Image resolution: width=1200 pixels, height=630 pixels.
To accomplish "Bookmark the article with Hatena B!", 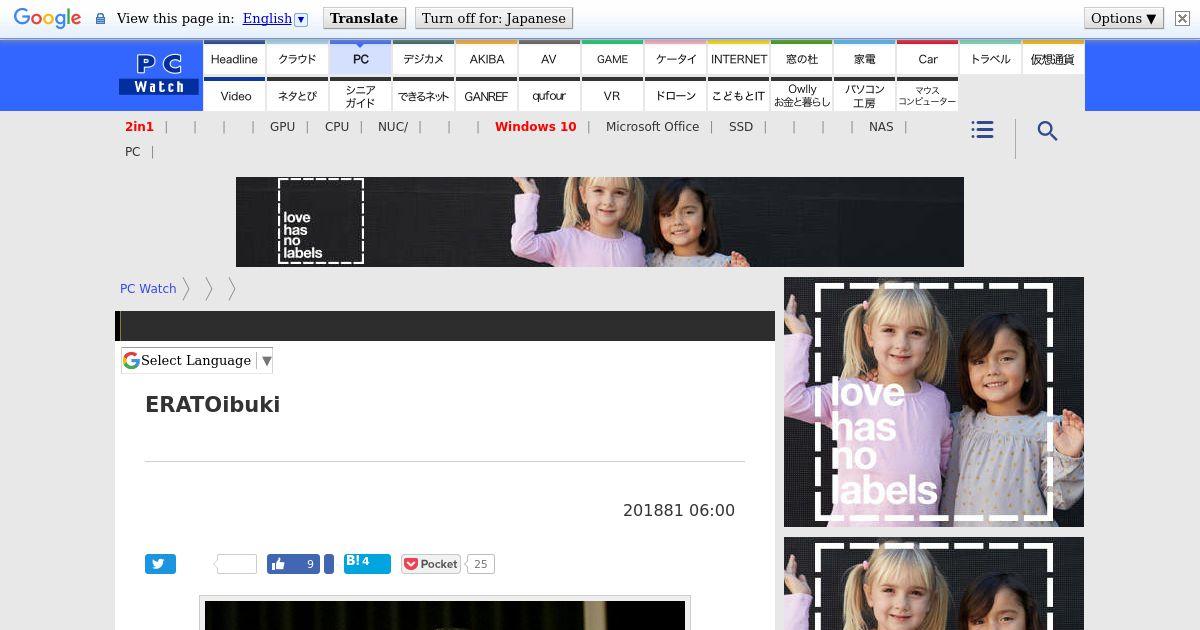I will click(x=367, y=563).
